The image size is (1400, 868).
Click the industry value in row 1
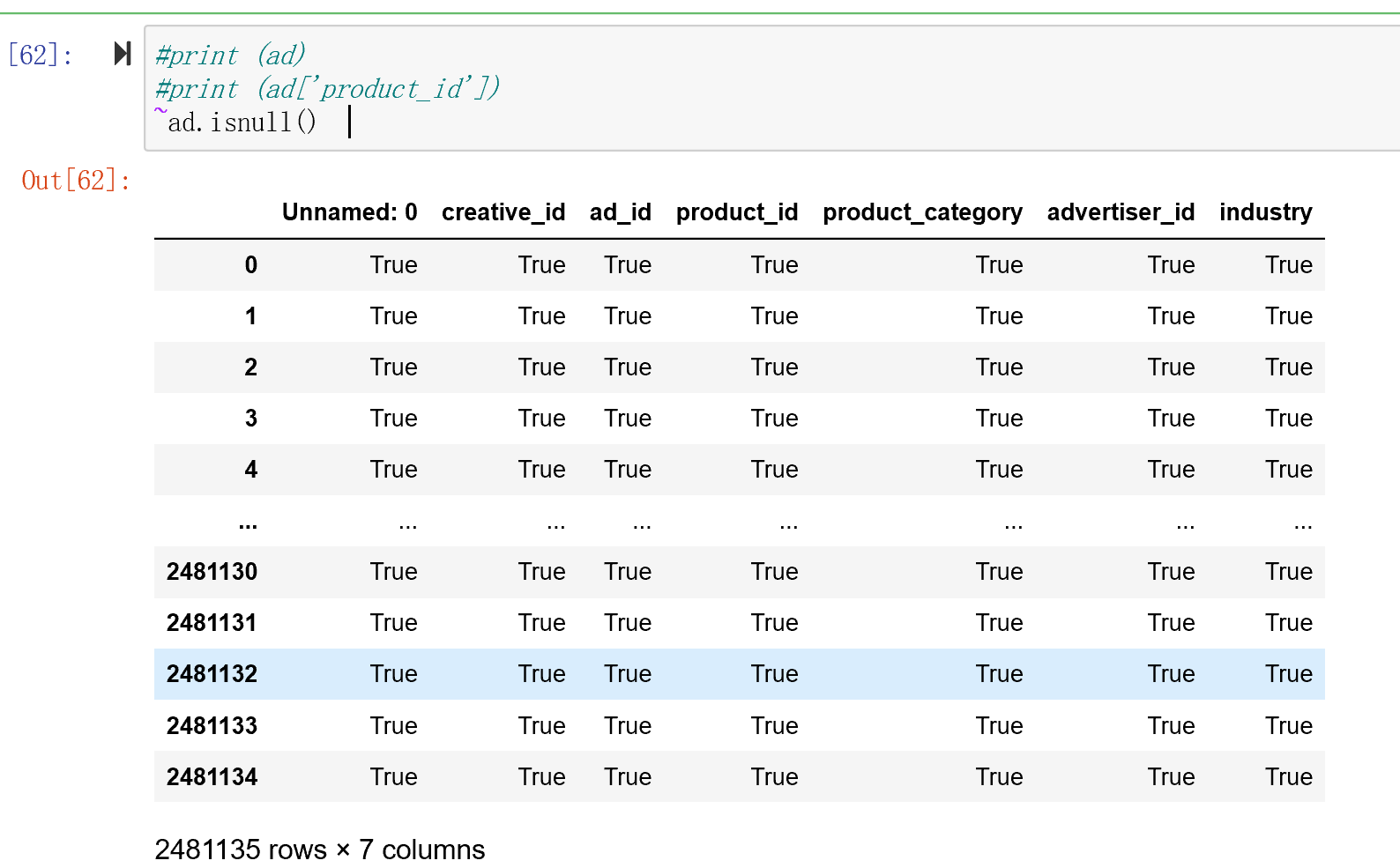click(x=1289, y=316)
